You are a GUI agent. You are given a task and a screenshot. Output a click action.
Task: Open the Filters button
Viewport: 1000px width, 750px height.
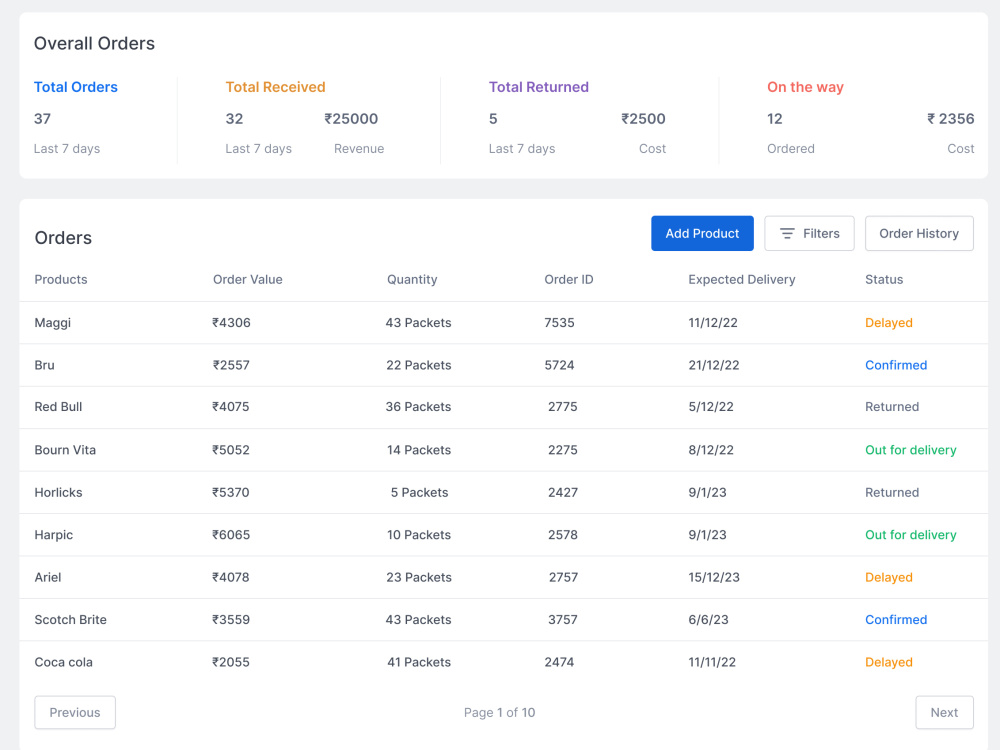click(x=809, y=233)
